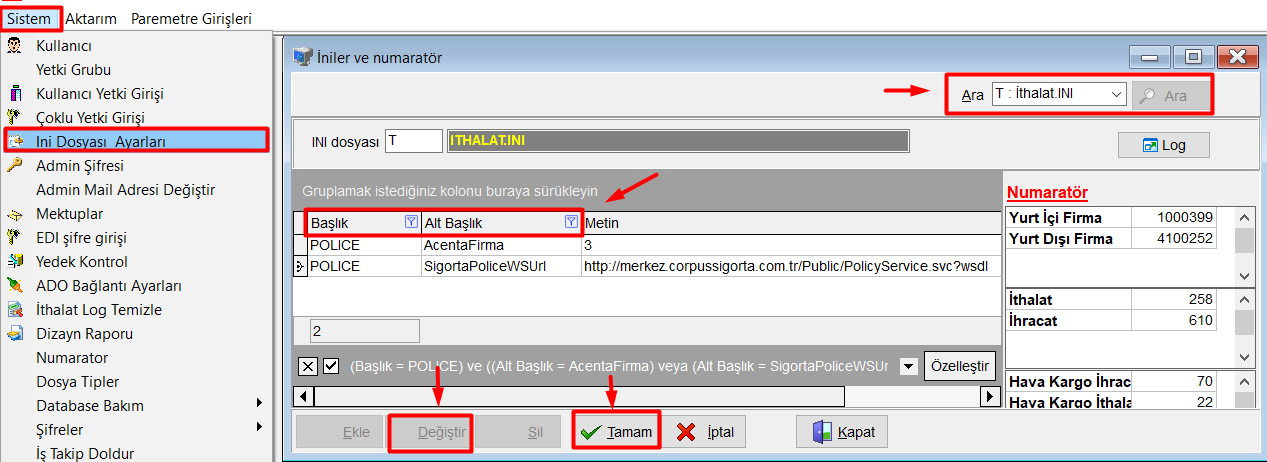Click the INI dosyası code input field
The image size is (1267, 462).
pos(414,142)
